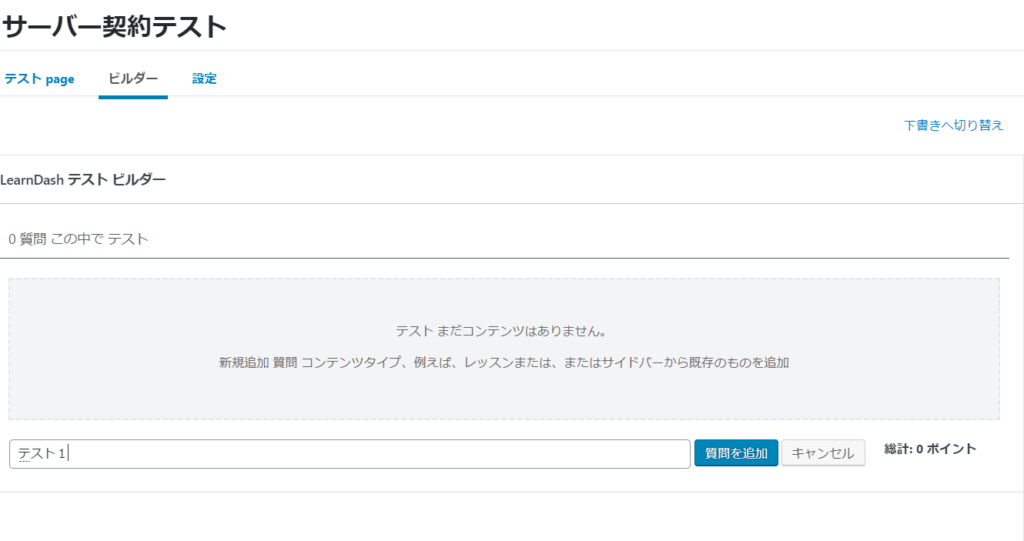Click the word LearnDash in the builder heading
This screenshot has width=1024, height=541.
(x=32, y=180)
